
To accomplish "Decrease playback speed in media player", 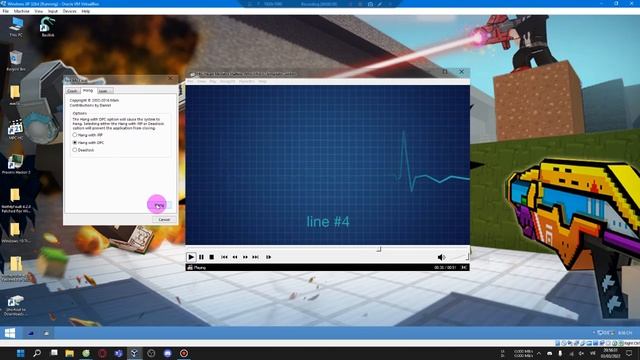I will 235,257.
